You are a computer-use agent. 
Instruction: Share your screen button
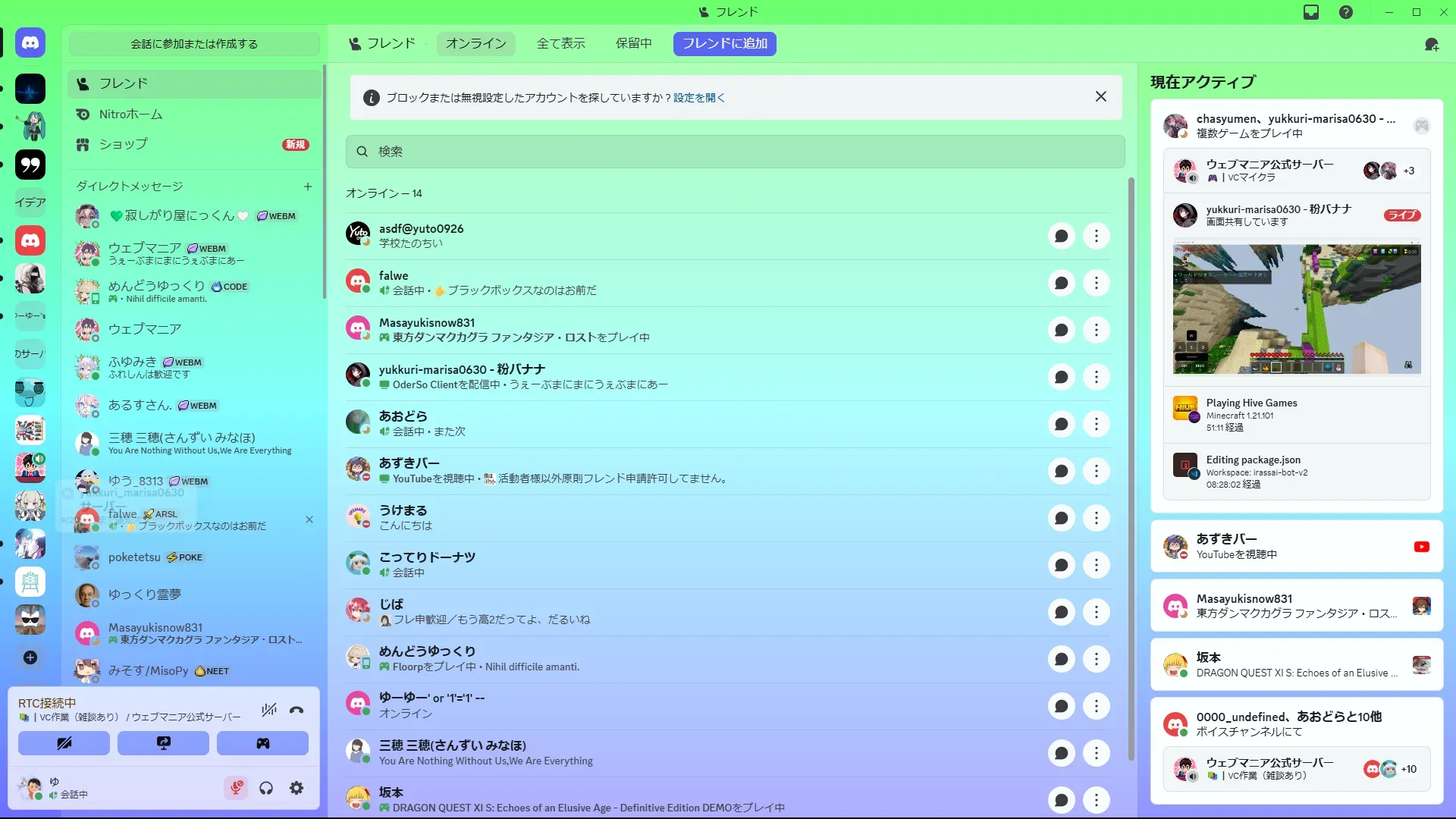[163, 743]
